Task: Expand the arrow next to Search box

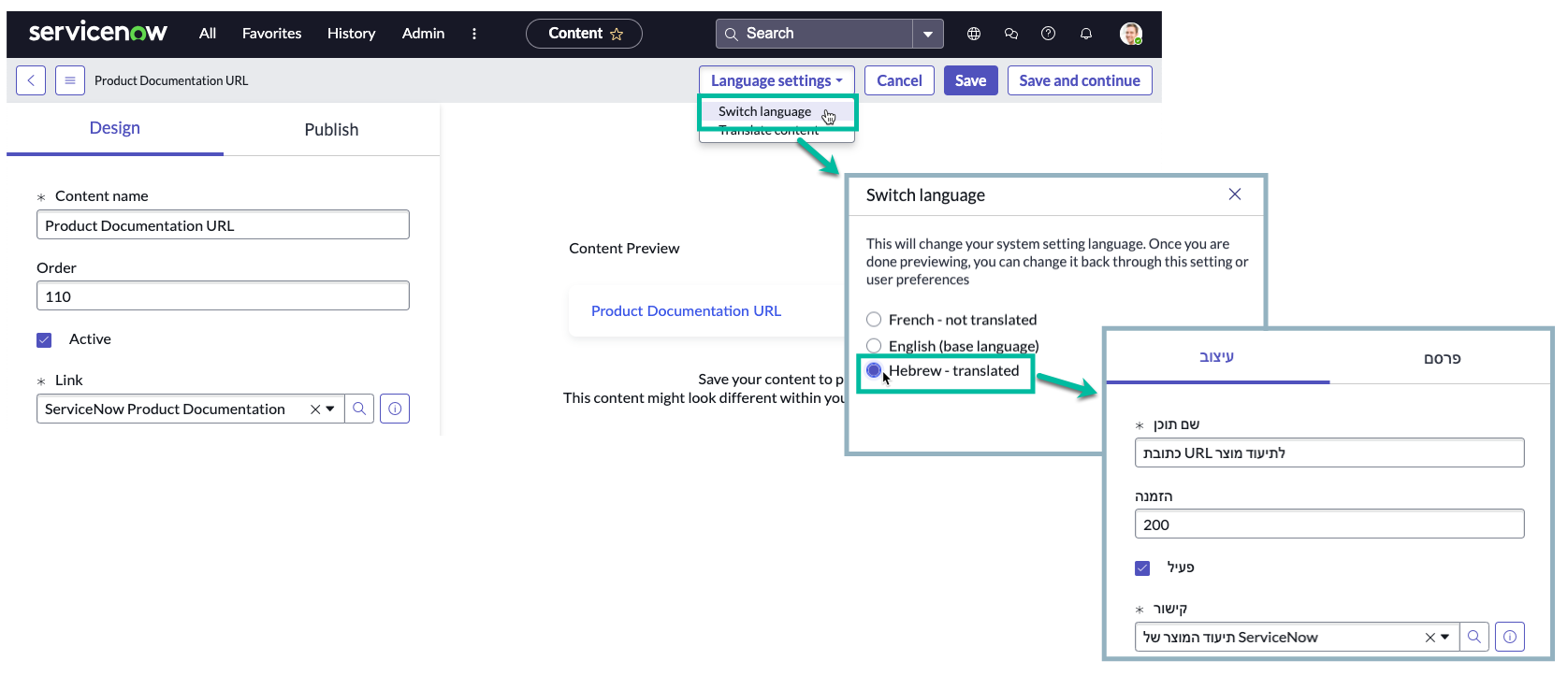Action: coord(928,34)
